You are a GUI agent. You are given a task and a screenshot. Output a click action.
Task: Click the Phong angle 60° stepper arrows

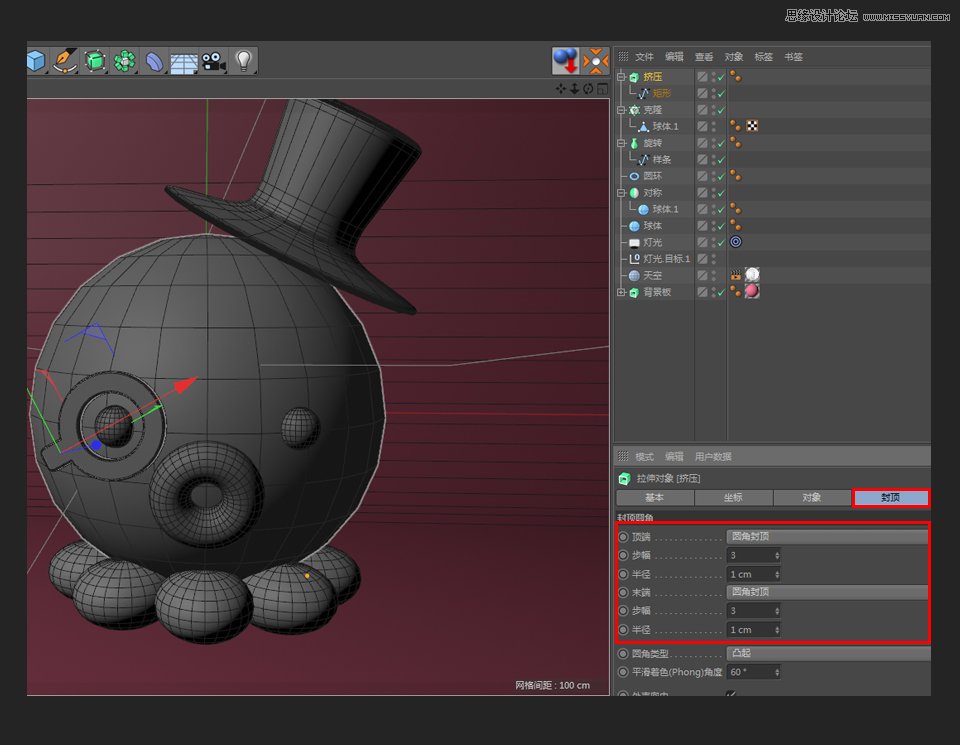(778, 672)
